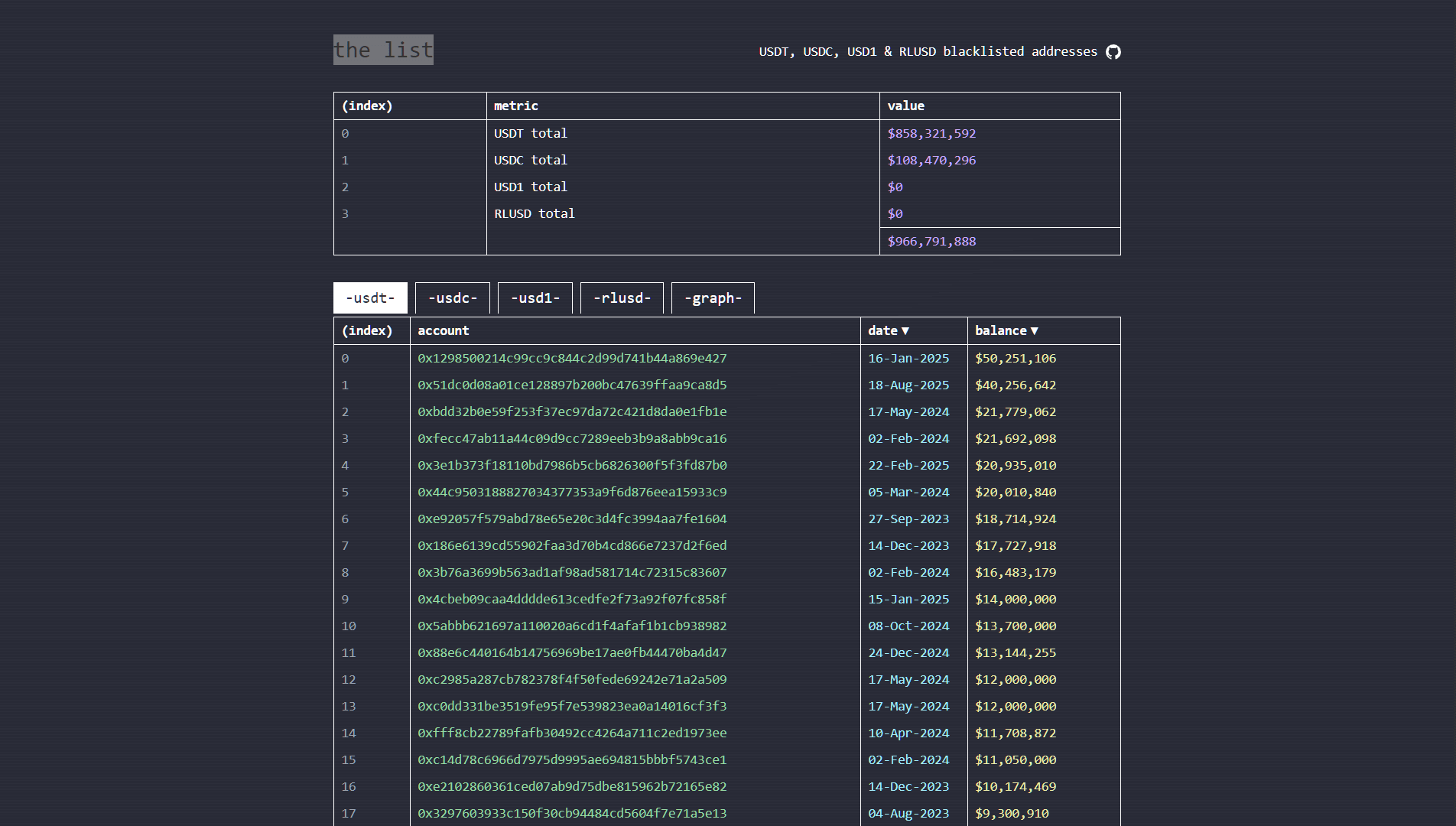Open account address starting 0x3e1b373f
This screenshot has height=826, width=1456.
[572, 466]
